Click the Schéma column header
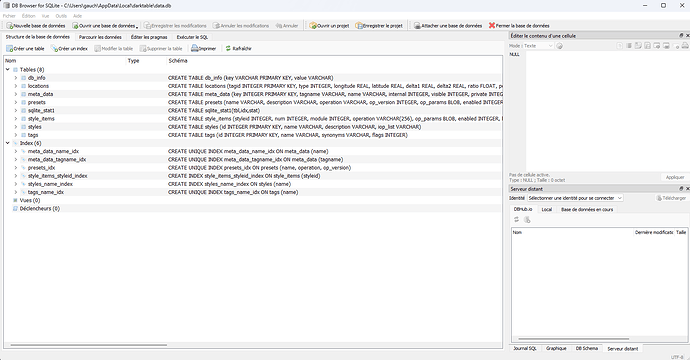The width and height of the screenshot is (690, 360). coord(334,61)
